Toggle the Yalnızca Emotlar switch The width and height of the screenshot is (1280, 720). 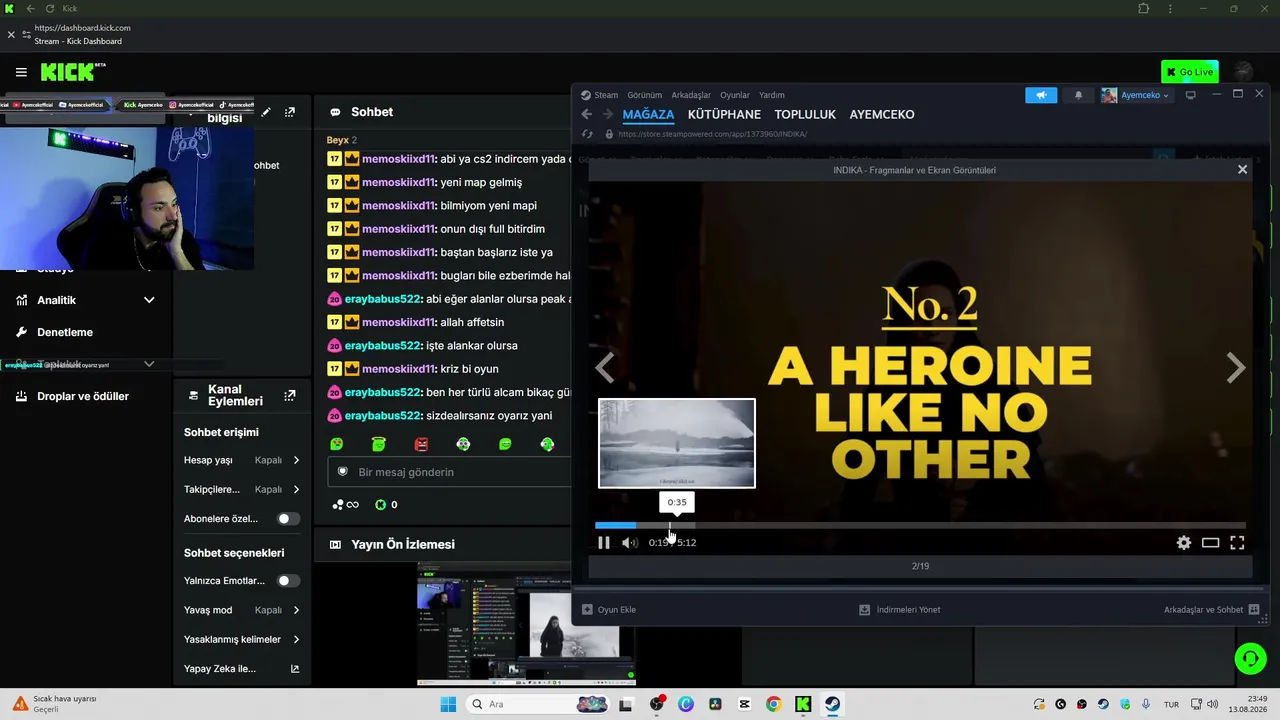point(288,581)
